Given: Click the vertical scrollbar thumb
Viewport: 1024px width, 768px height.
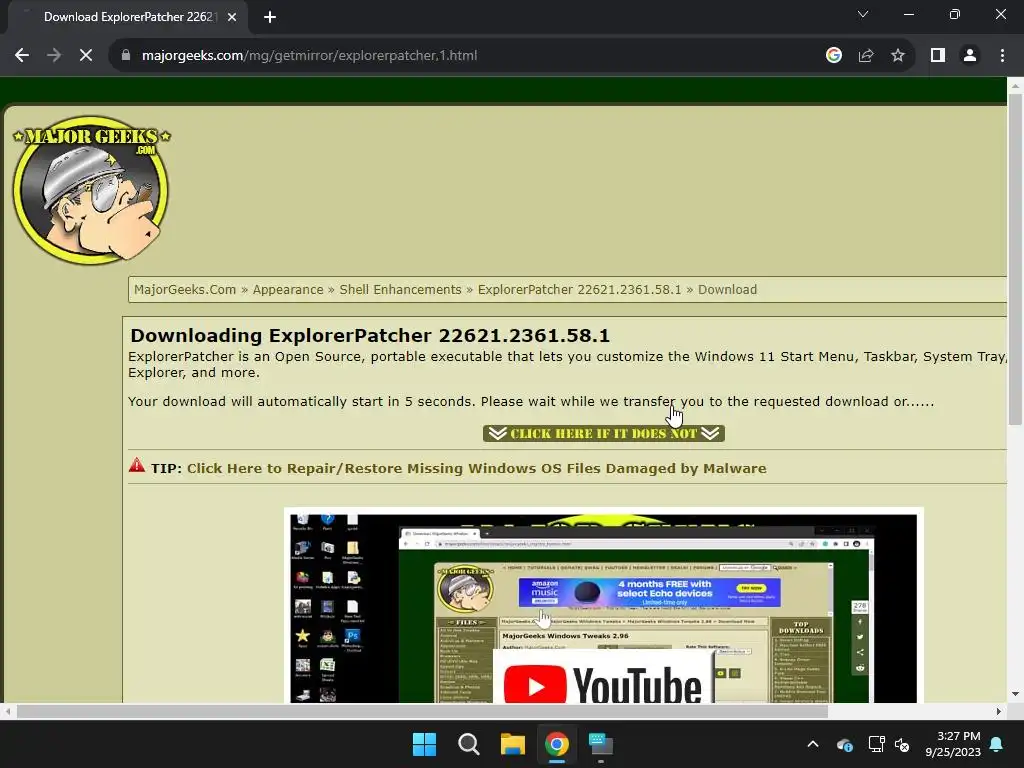Looking at the screenshot, I should 1015,259.
